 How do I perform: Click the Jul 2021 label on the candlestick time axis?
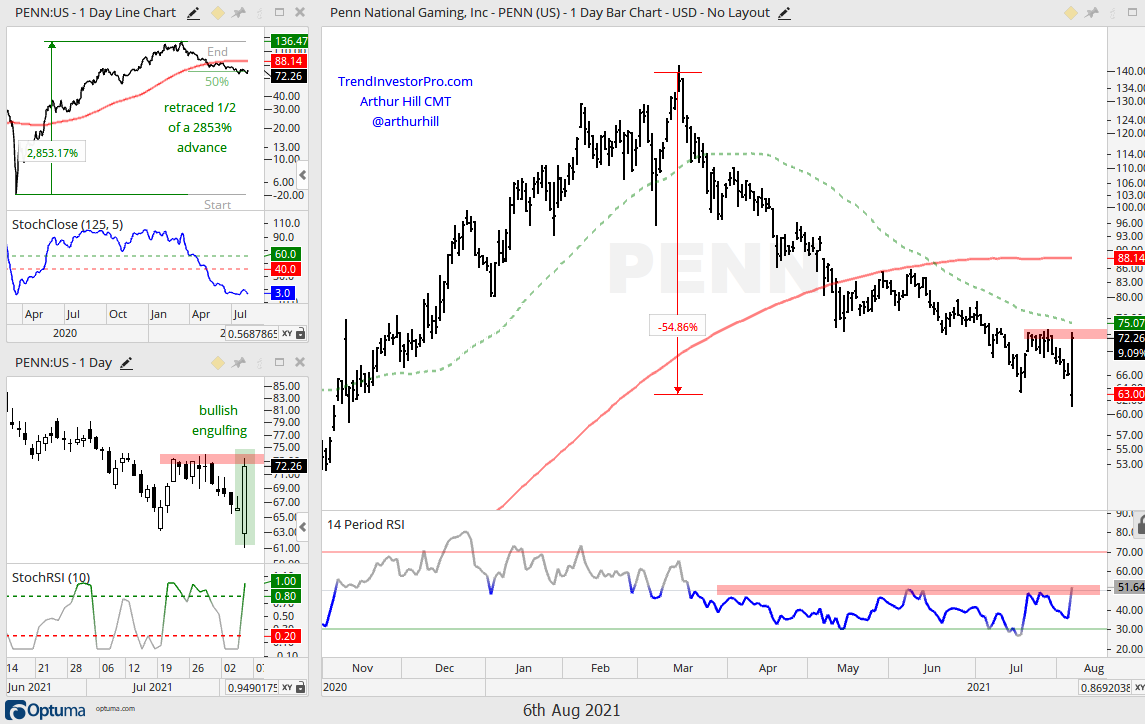(x=152, y=687)
